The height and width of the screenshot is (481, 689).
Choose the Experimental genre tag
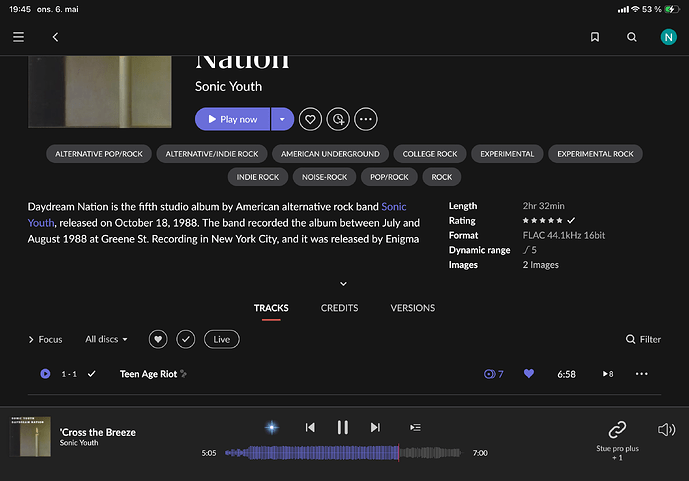click(507, 154)
